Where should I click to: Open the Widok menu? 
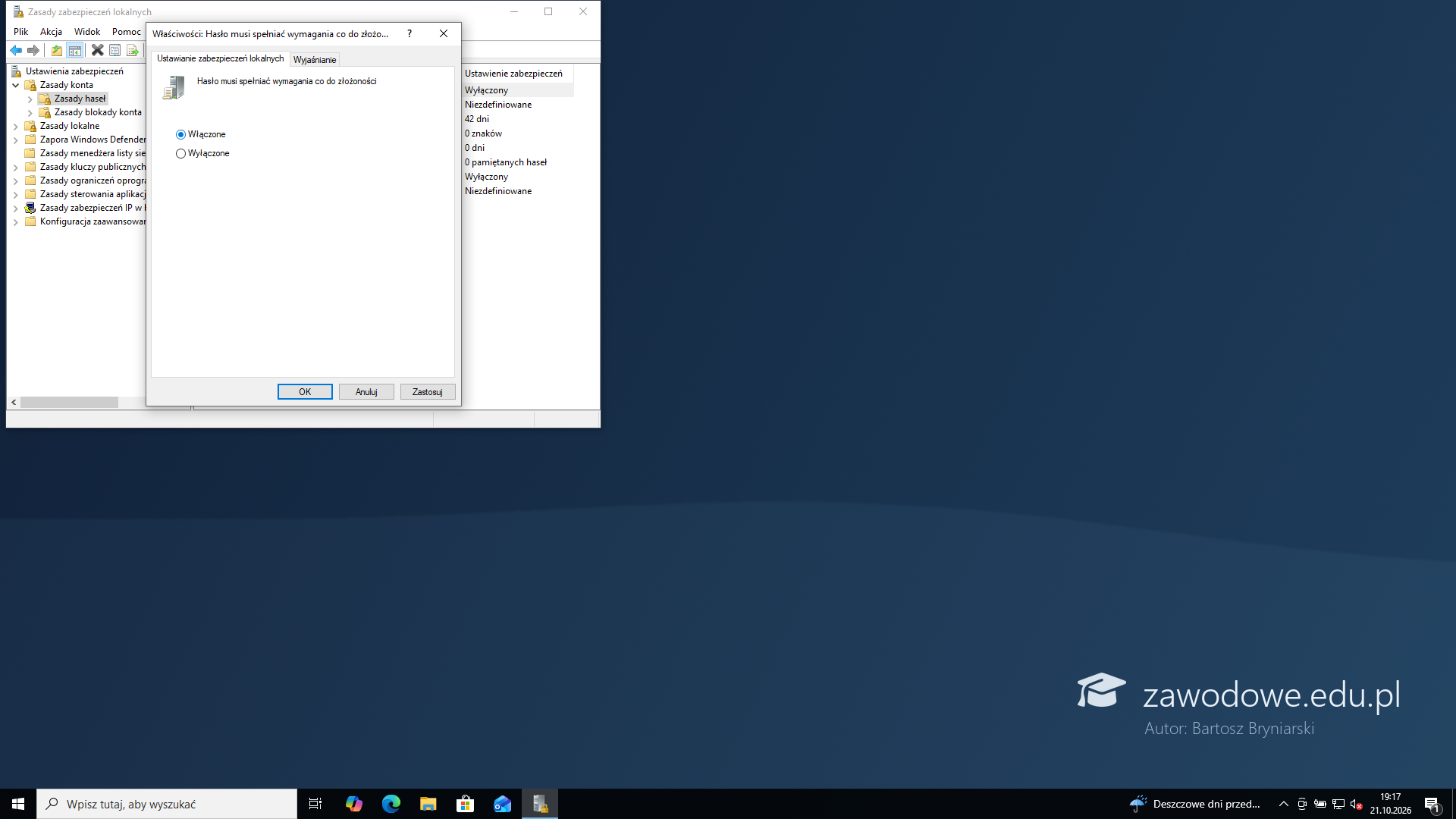[x=87, y=32]
